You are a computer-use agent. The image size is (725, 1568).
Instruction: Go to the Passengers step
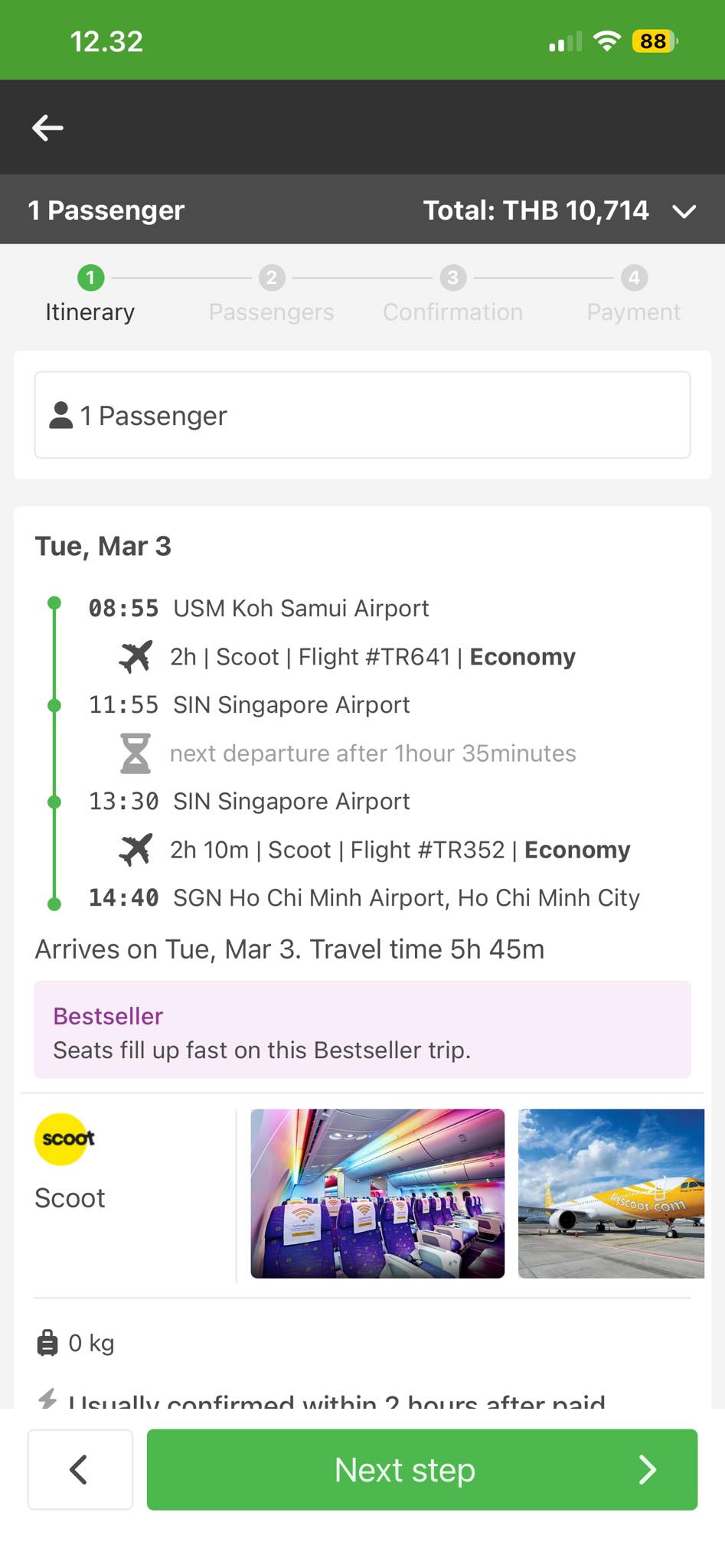pyautogui.click(x=271, y=294)
